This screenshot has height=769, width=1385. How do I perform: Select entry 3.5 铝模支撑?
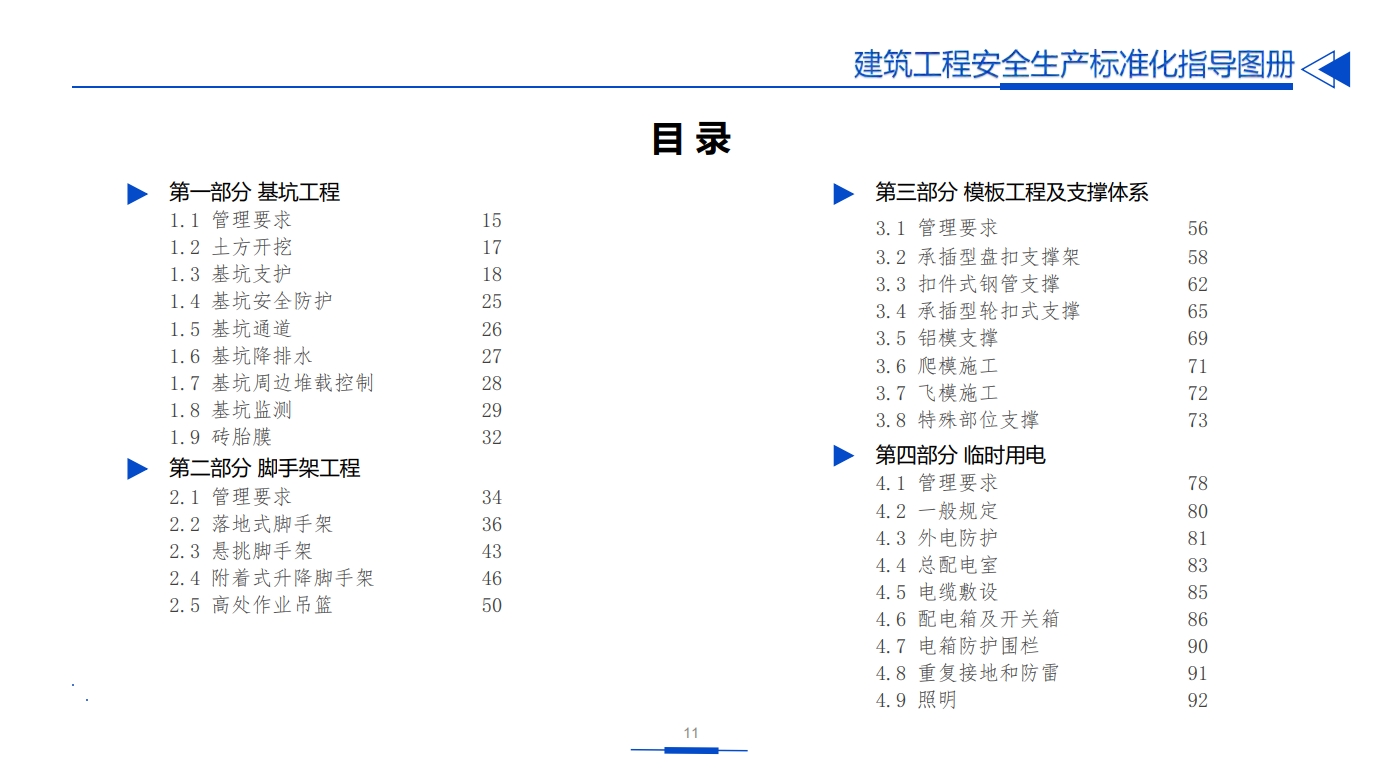(937, 338)
